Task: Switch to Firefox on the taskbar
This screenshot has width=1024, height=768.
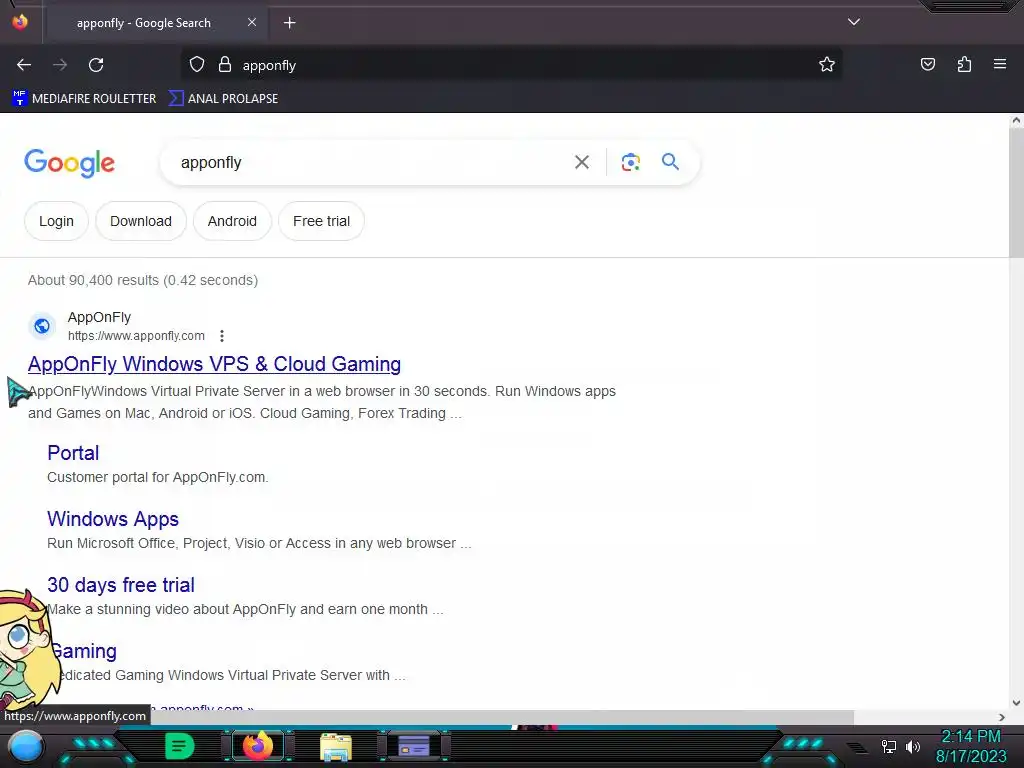Action: click(257, 746)
